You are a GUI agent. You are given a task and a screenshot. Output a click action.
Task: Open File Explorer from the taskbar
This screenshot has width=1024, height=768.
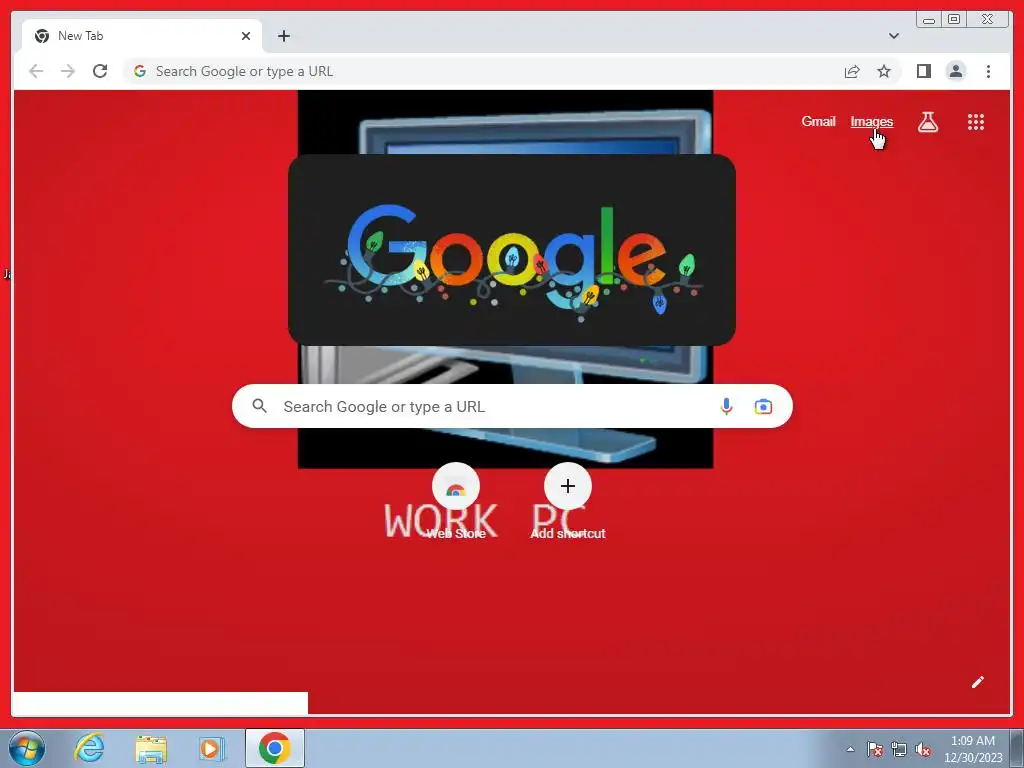click(x=151, y=748)
